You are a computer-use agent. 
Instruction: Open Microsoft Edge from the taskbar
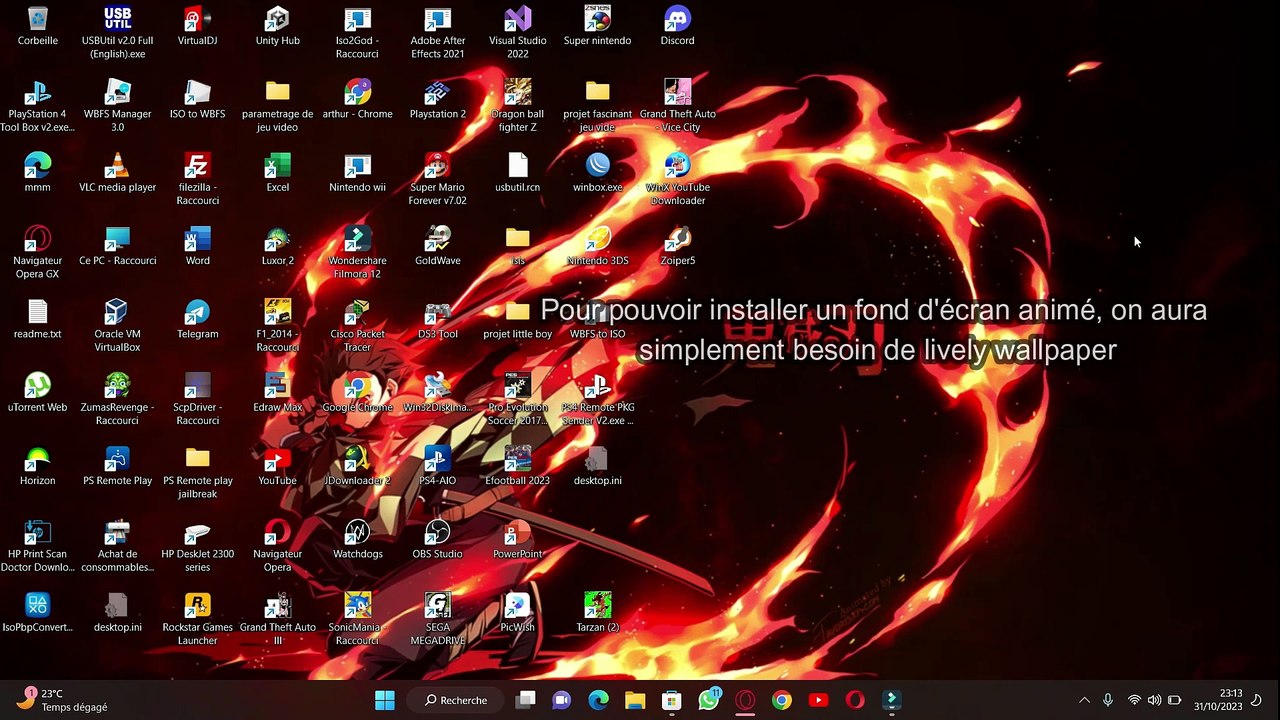click(598, 700)
